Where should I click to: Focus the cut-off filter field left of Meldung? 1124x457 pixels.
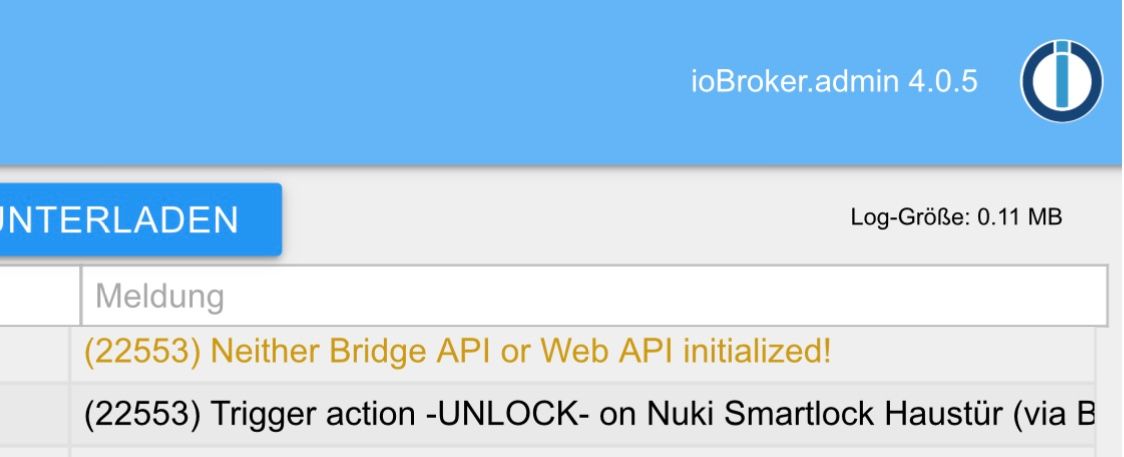pos(39,296)
